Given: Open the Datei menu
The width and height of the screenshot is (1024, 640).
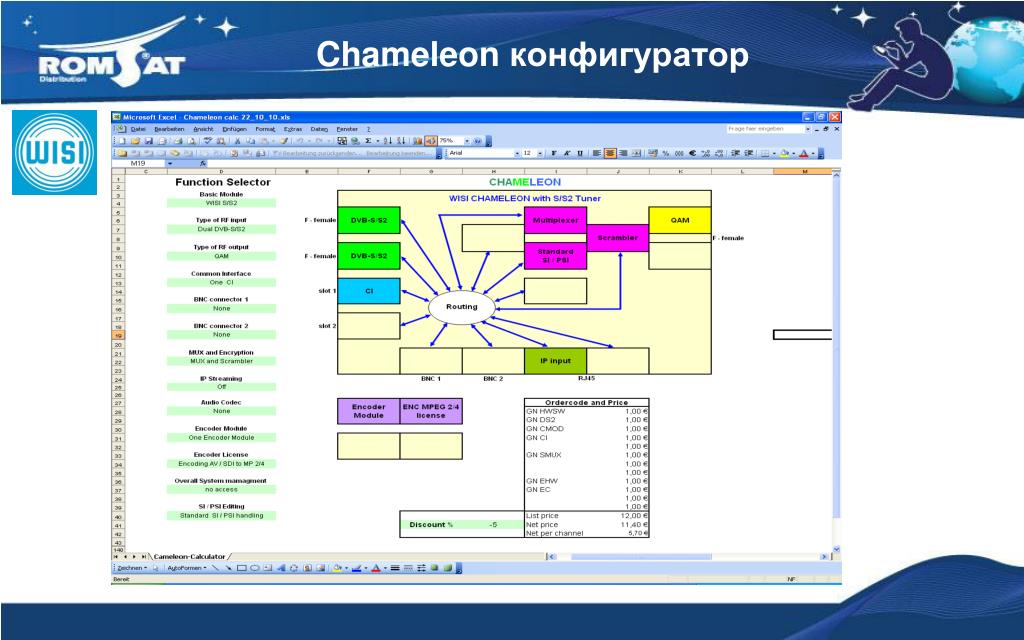Looking at the screenshot, I should point(138,129).
